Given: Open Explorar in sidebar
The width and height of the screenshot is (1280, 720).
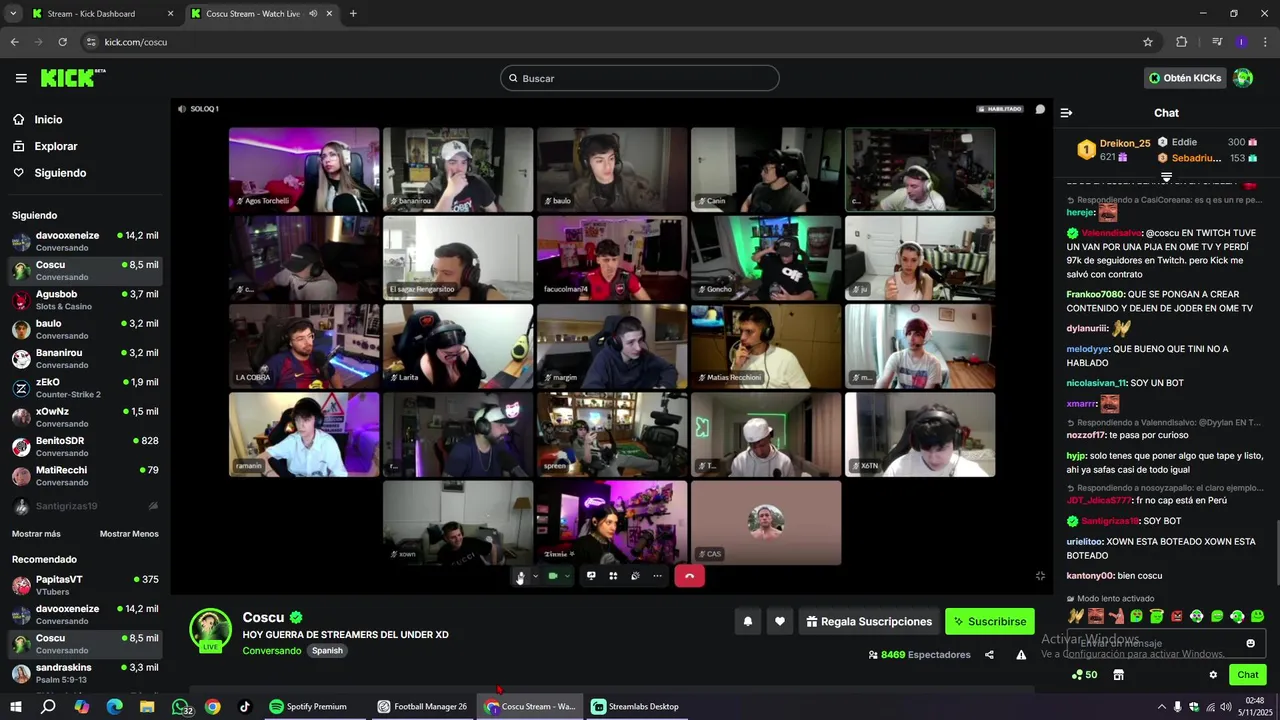Looking at the screenshot, I should pos(55,146).
